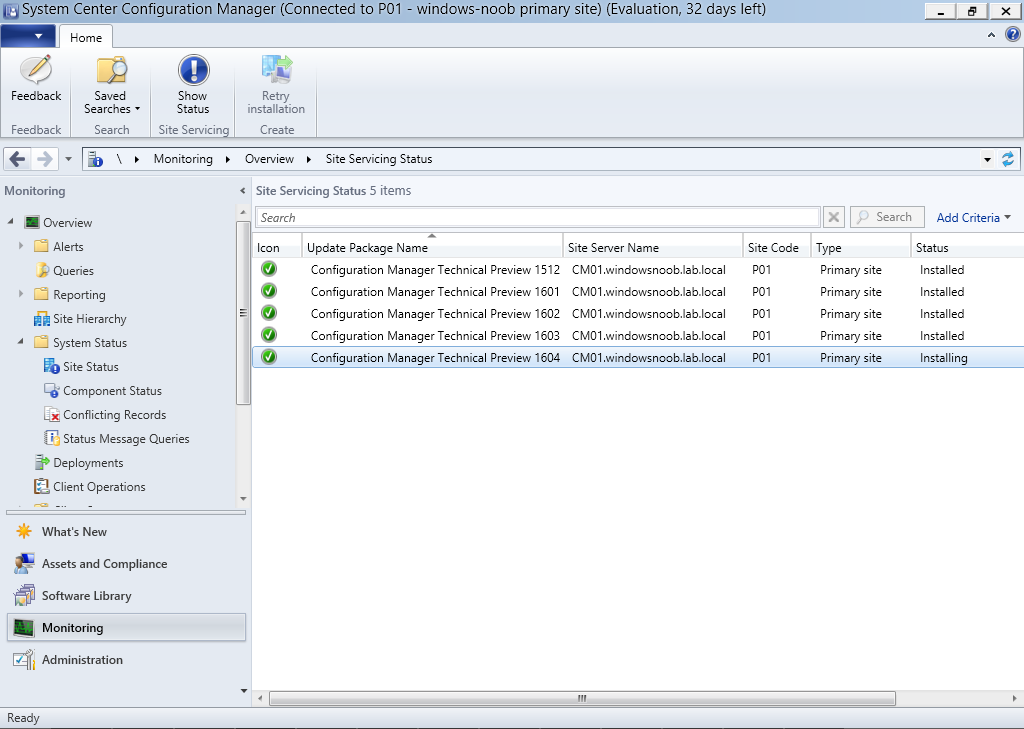Open Saved Searches dropdown arrow
1024x729 pixels.
point(137,109)
